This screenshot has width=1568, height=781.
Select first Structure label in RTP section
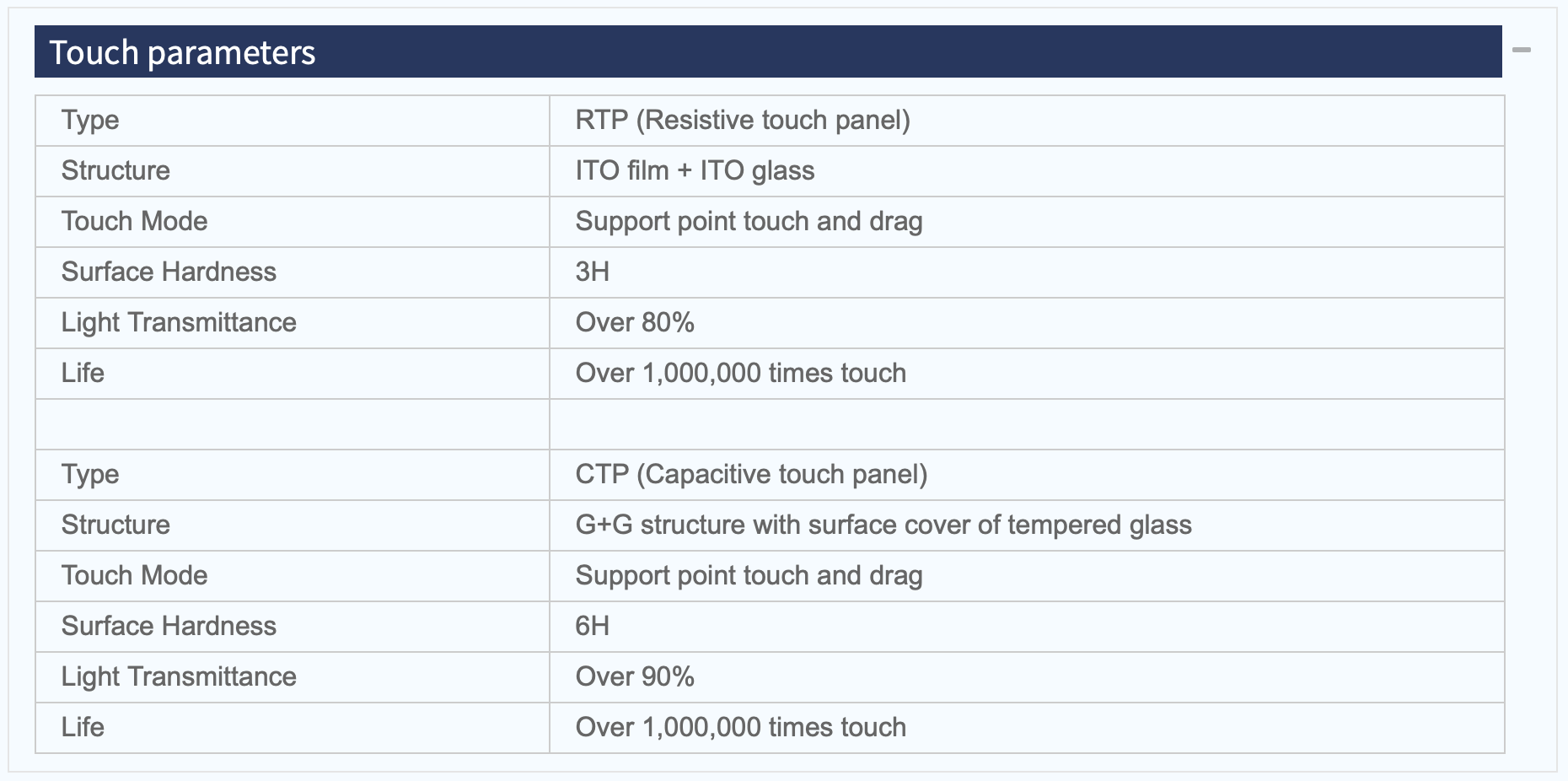(115, 170)
